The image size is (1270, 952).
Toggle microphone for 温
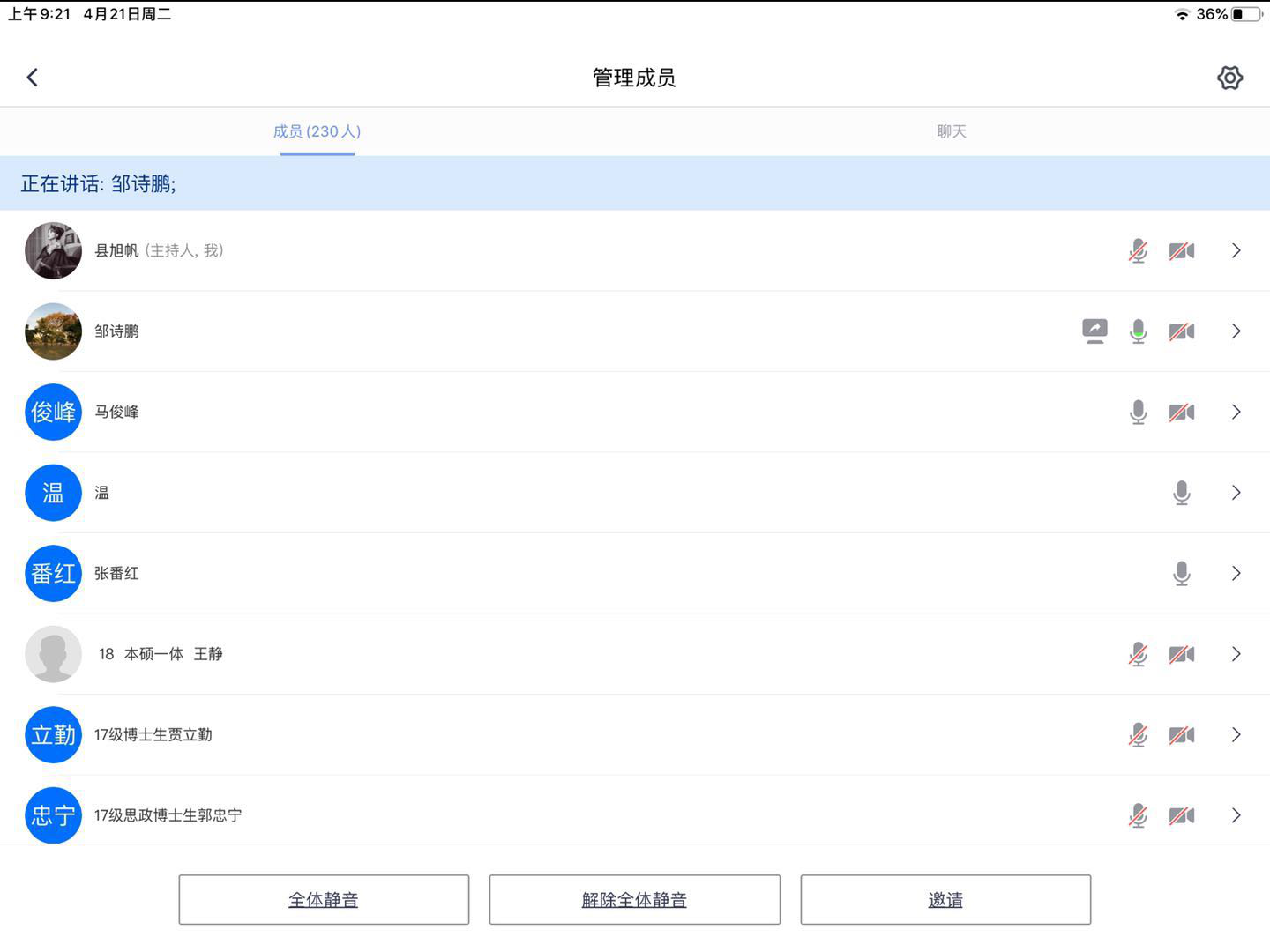(1182, 493)
